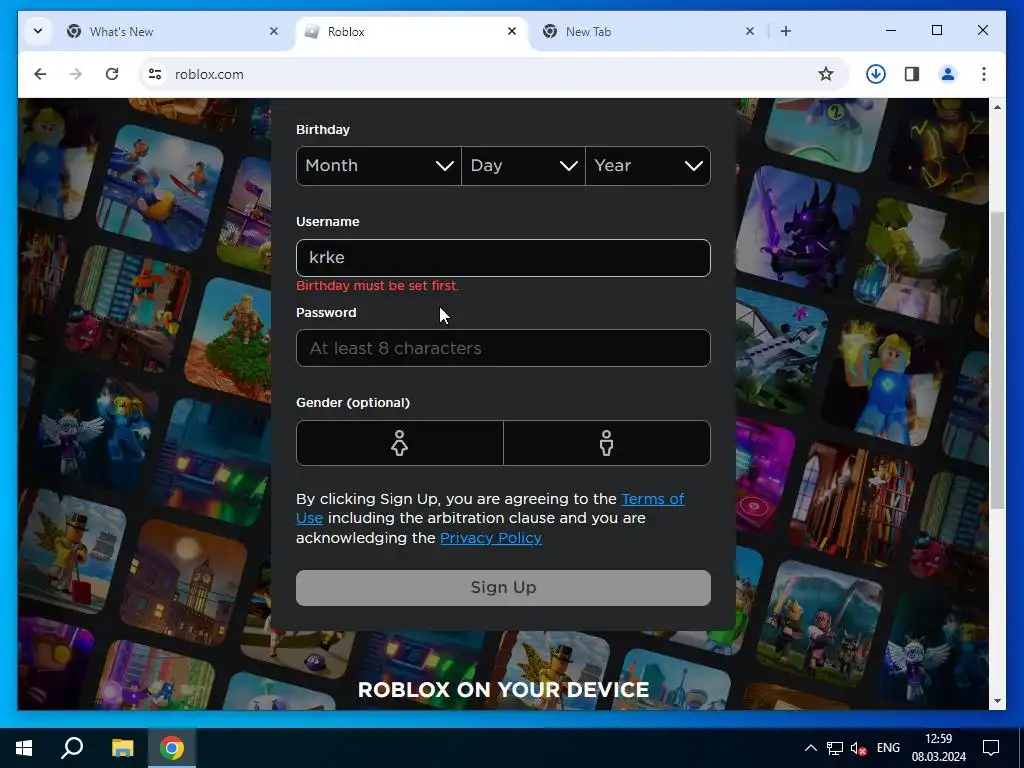
Task: Switch to the Roblox tab
Action: pyautogui.click(x=411, y=31)
